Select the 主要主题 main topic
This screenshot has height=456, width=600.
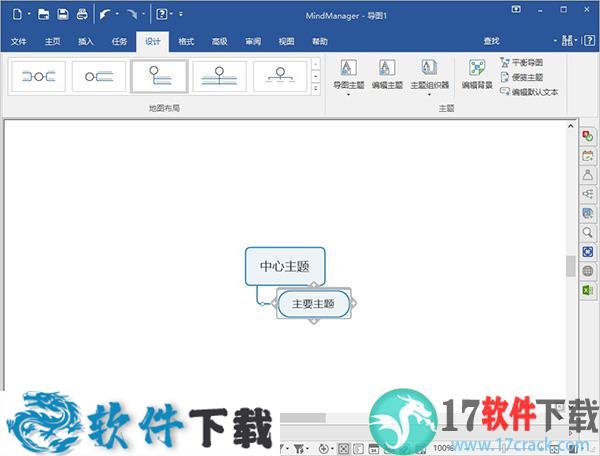tap(313, 304)
